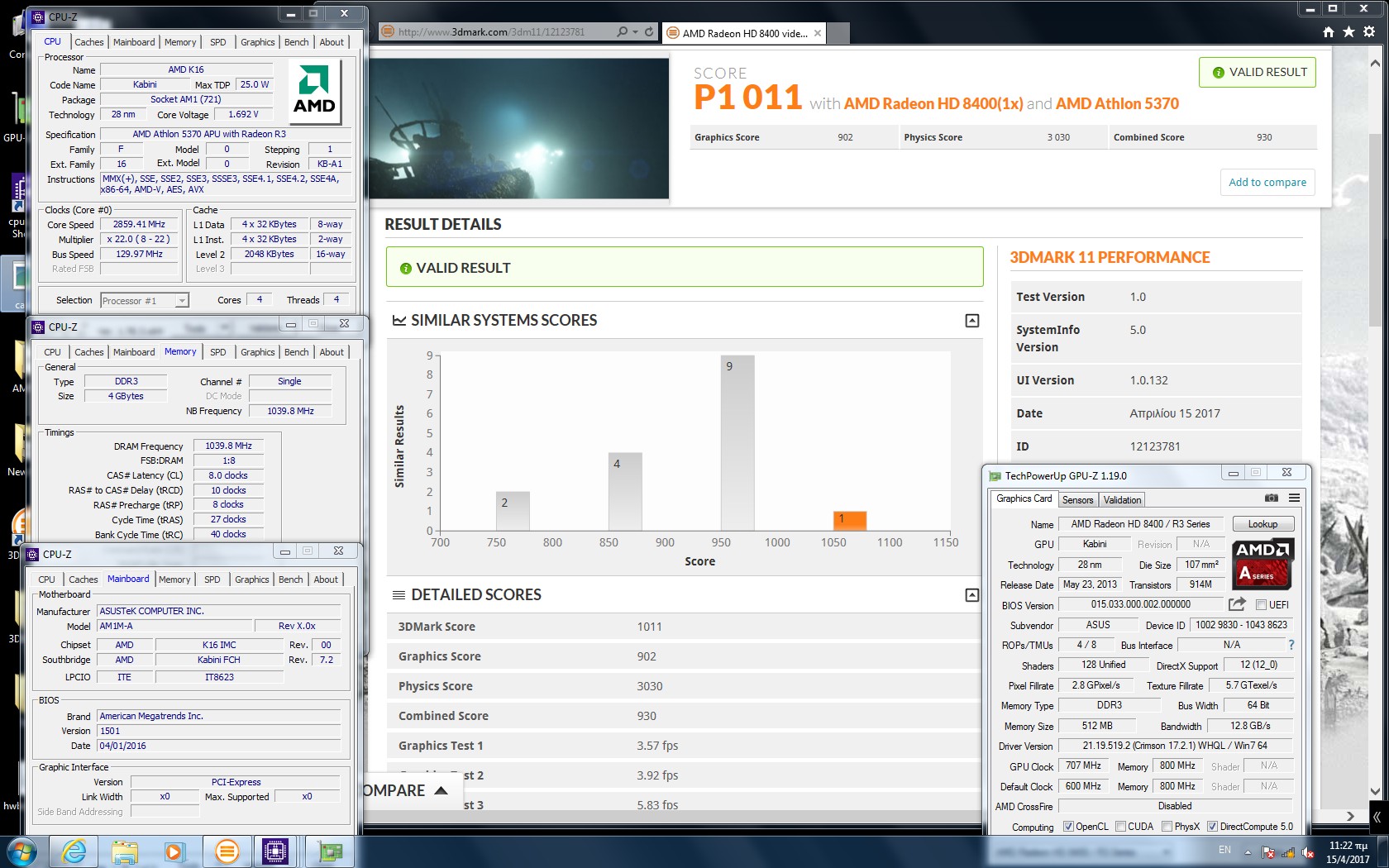
Task: Open SPD tab in the Memory CPU-Z window
Action: [x=218, y=352]
